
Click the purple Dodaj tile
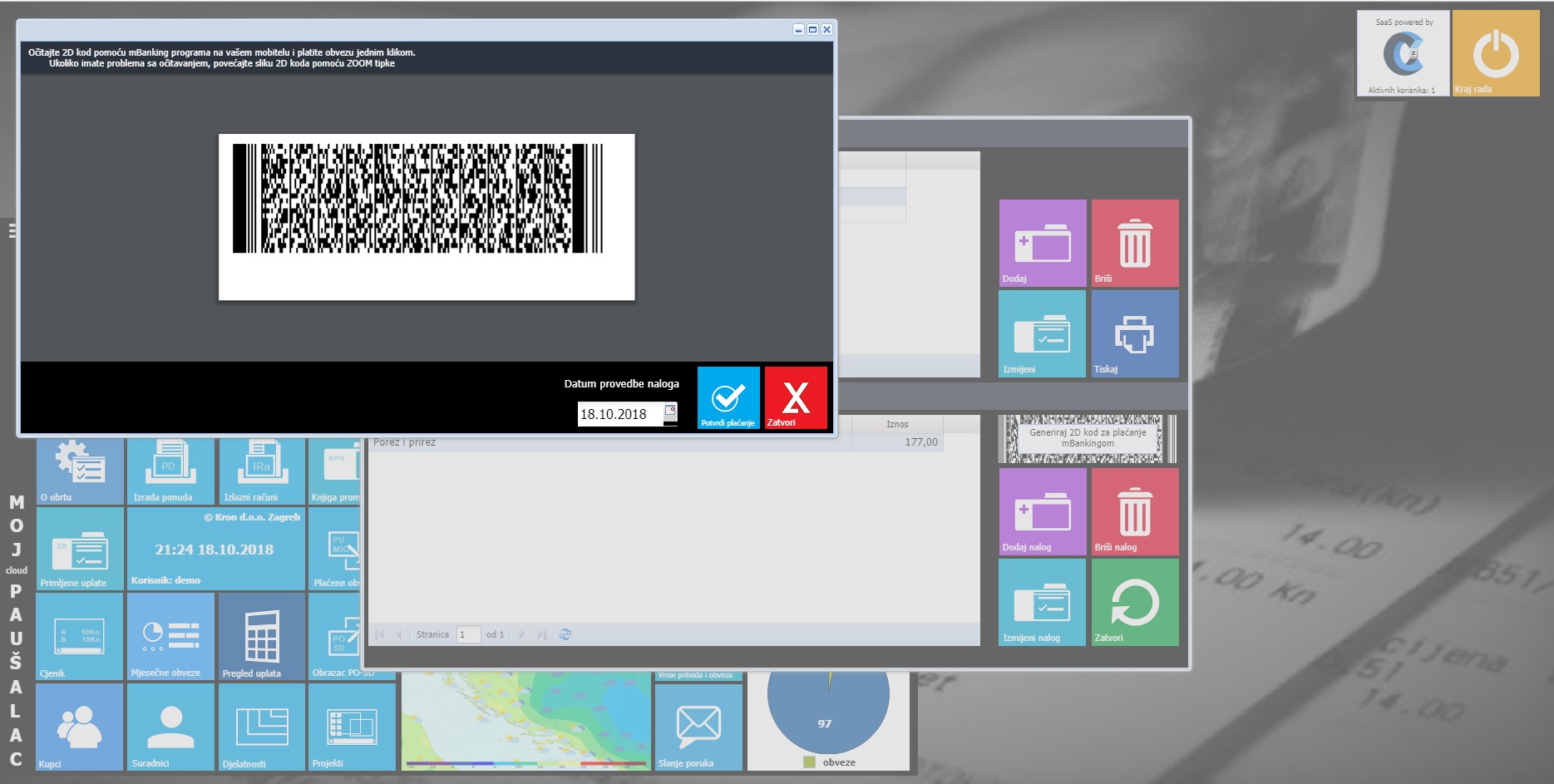[x=1043, y=243]
